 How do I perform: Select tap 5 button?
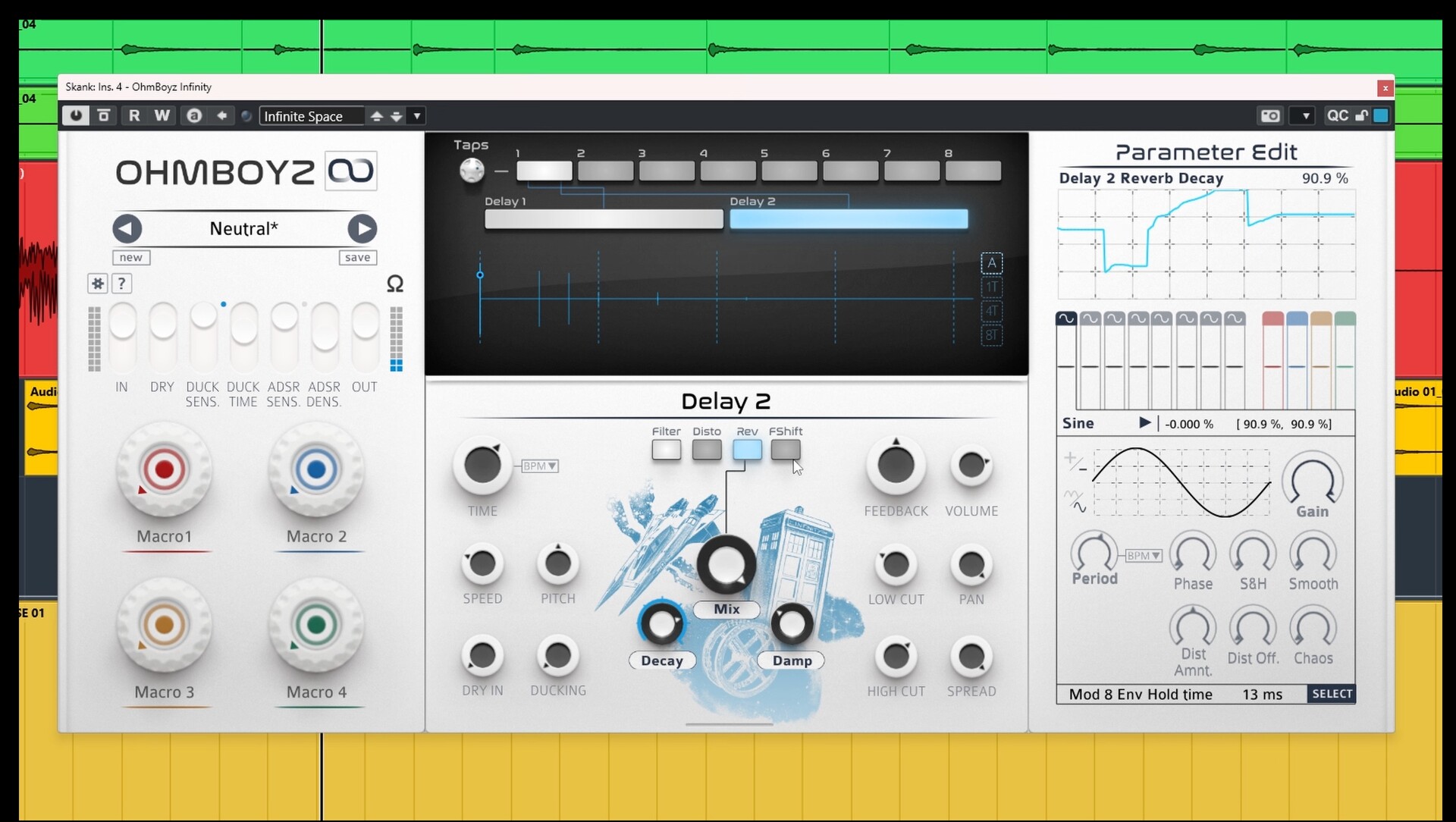pos(789,171)
